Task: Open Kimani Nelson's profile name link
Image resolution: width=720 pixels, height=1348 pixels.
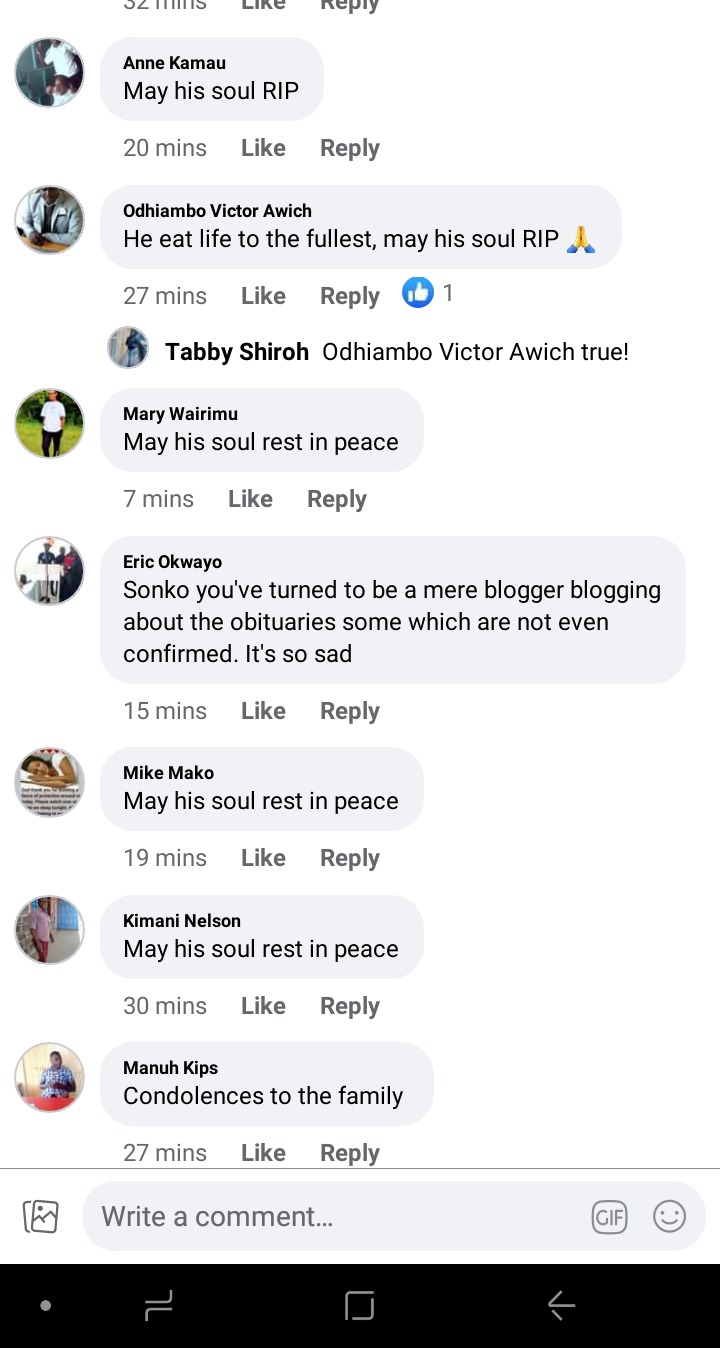Action: [x=182, y=921]
